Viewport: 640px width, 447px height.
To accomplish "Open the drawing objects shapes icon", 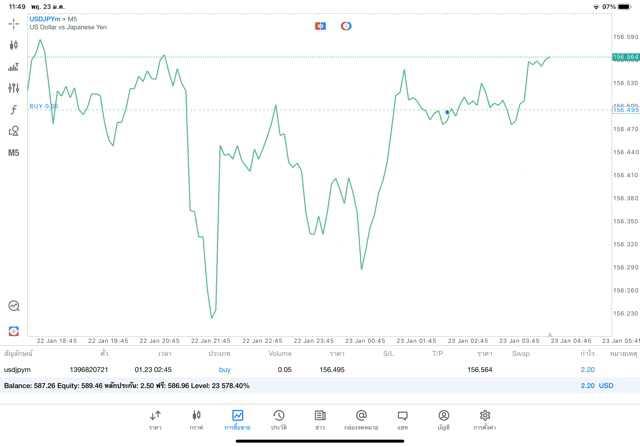I will pos(14,131).
